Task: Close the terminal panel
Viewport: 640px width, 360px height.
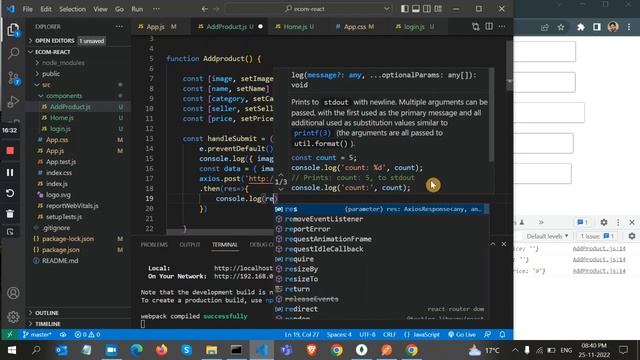Action: (x=504, y=244)
